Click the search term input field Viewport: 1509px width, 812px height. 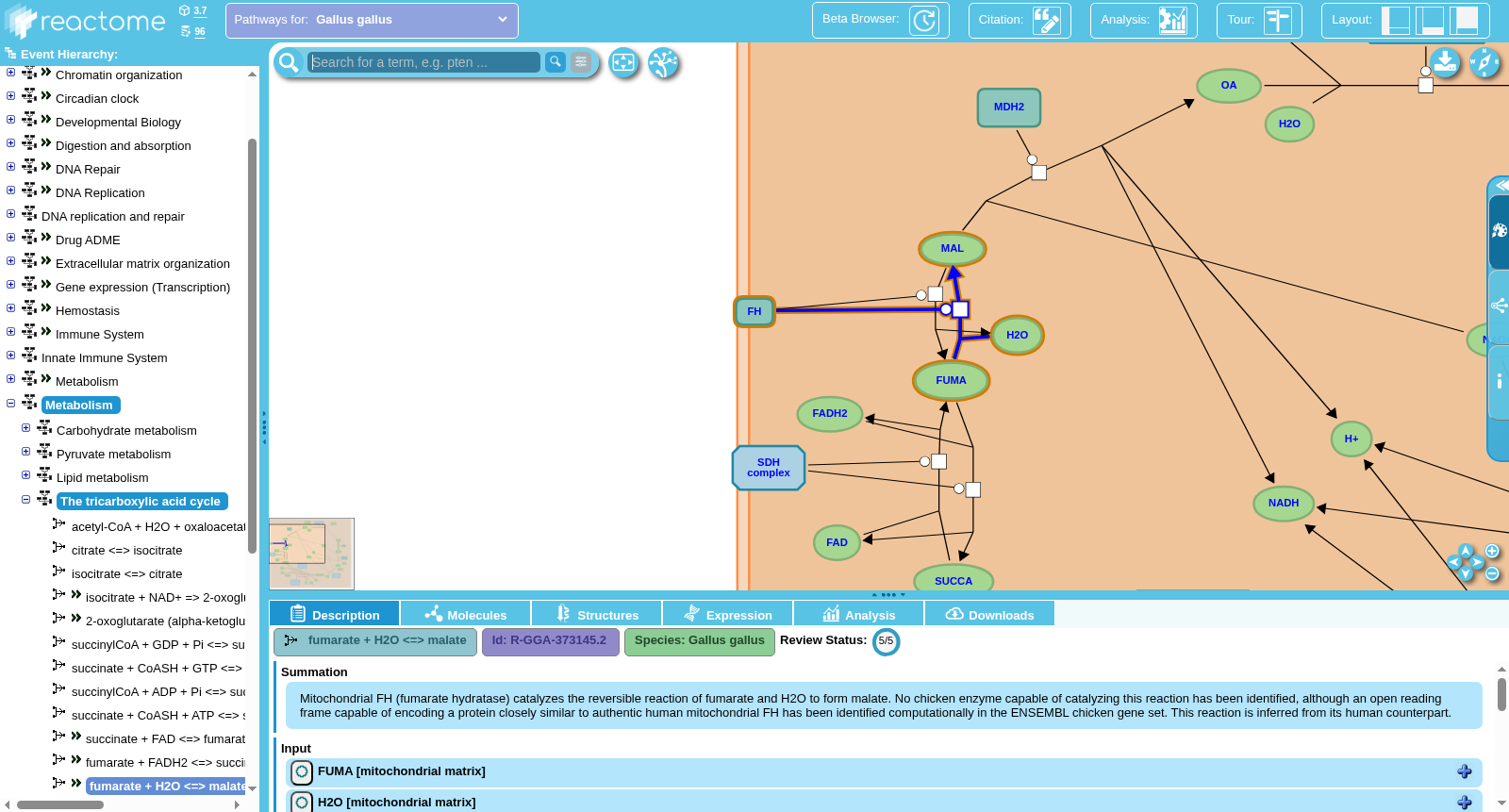click(x=424, y=62)
